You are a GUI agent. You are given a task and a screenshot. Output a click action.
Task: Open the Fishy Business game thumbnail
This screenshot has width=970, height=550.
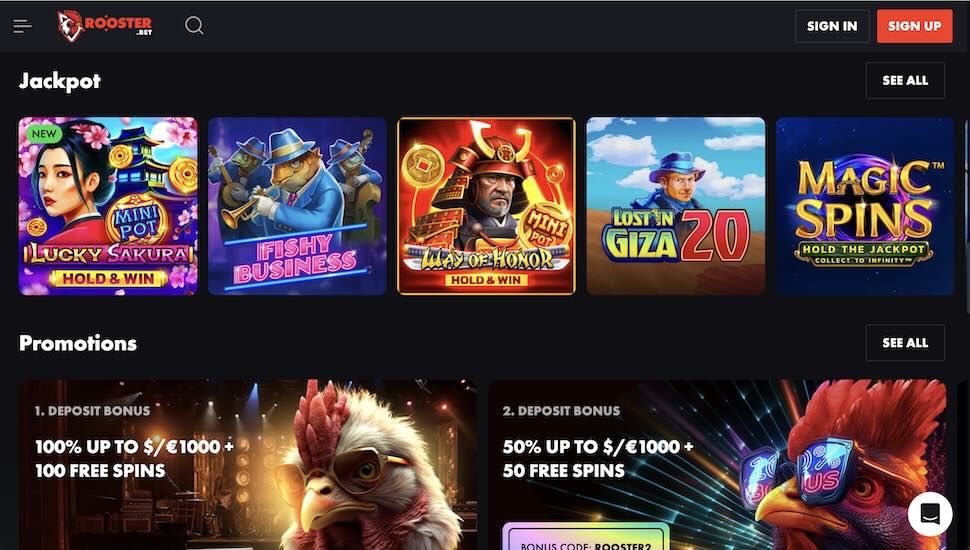click(298, 206)
